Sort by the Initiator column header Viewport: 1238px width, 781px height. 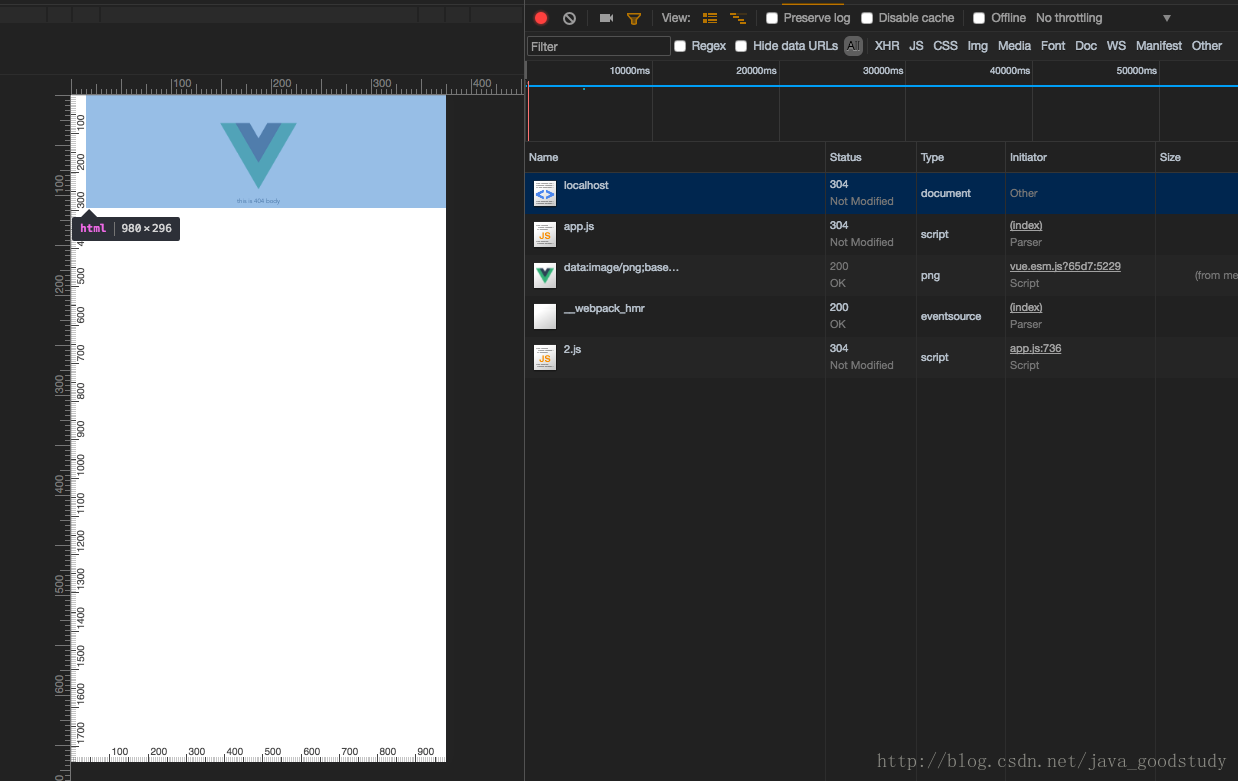point(1080,157)
